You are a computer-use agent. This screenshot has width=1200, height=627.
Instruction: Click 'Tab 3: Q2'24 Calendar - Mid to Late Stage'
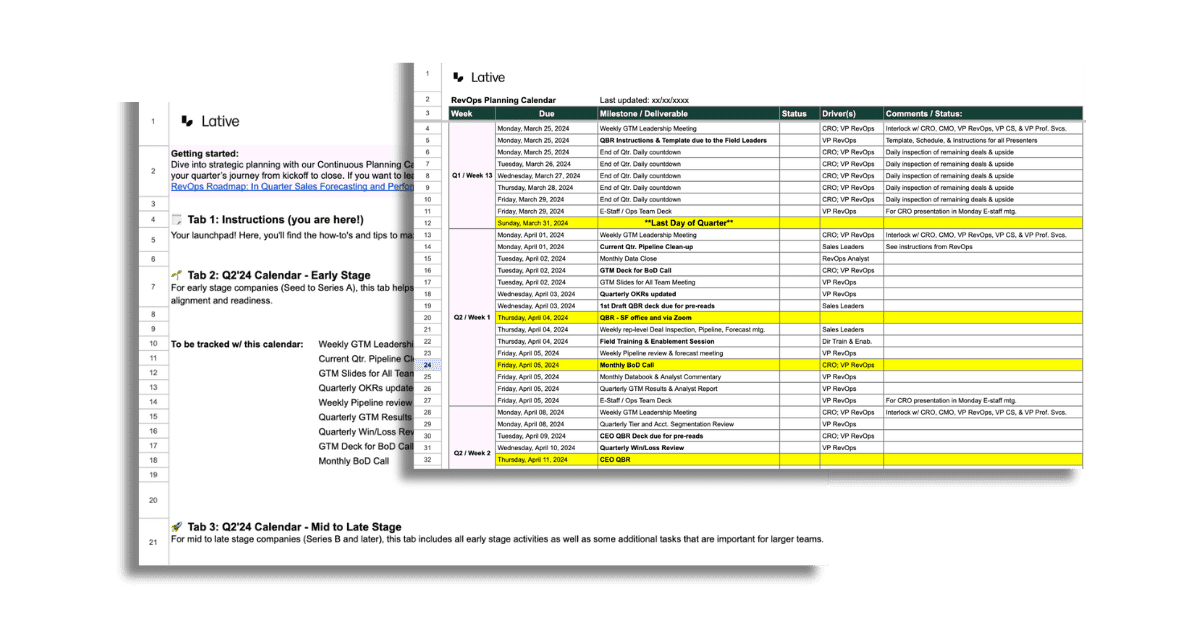point(295,527)
